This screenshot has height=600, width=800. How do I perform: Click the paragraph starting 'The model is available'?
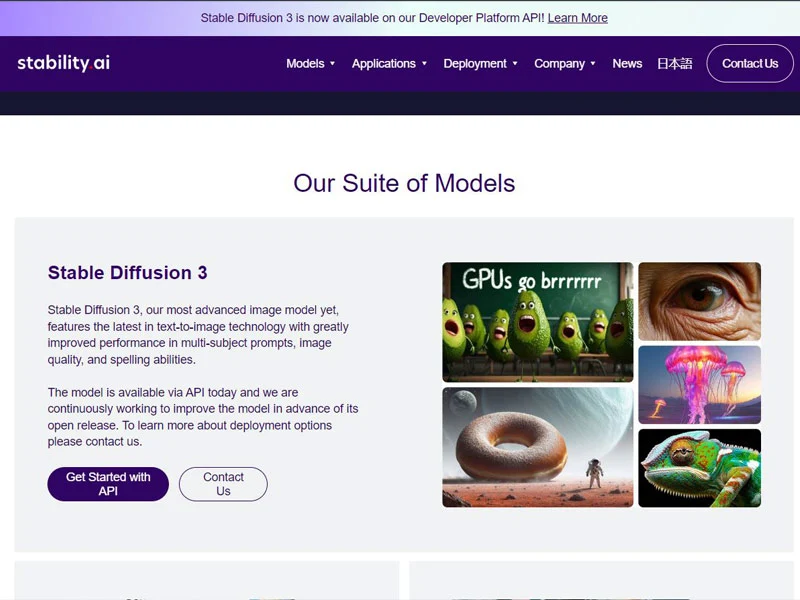click(203, 417)
